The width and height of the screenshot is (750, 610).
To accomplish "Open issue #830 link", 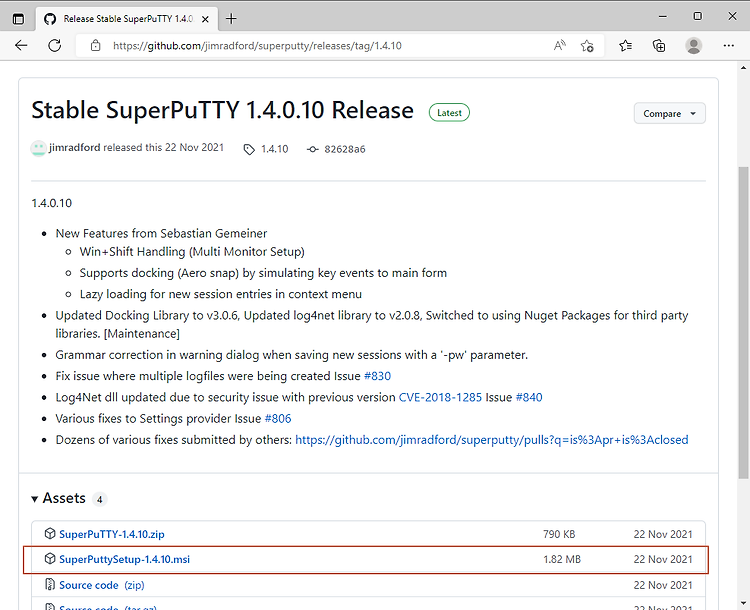I will (377, 376).
